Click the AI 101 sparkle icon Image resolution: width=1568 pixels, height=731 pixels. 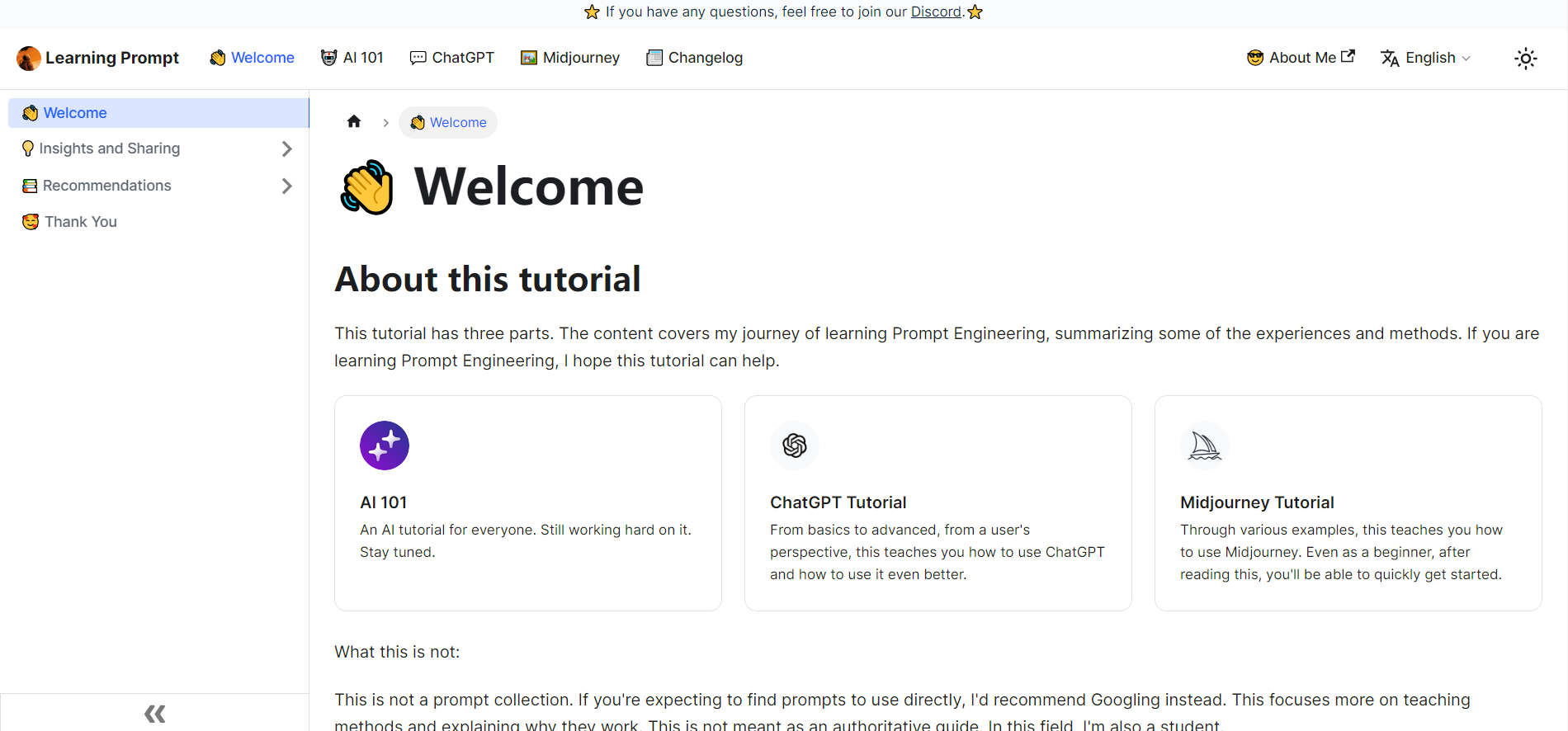pos(385,446)
